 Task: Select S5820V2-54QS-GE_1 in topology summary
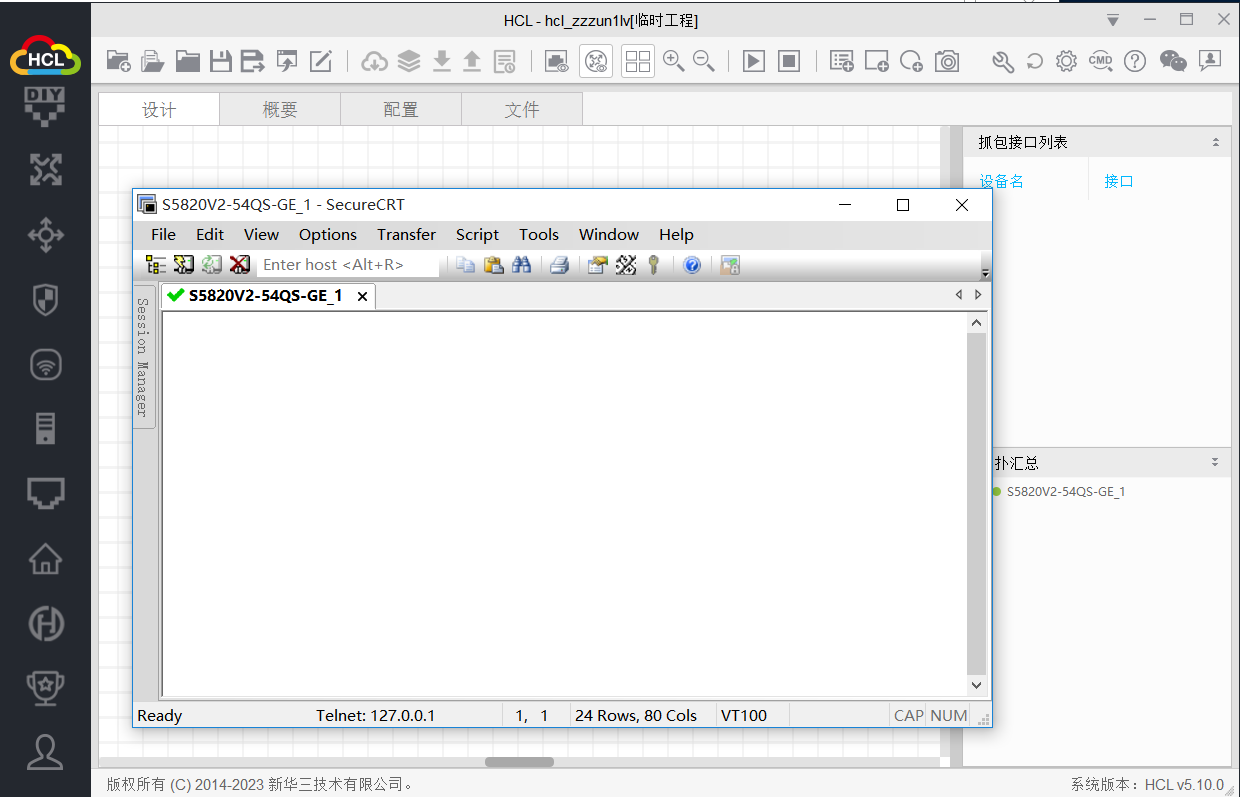1066,492
